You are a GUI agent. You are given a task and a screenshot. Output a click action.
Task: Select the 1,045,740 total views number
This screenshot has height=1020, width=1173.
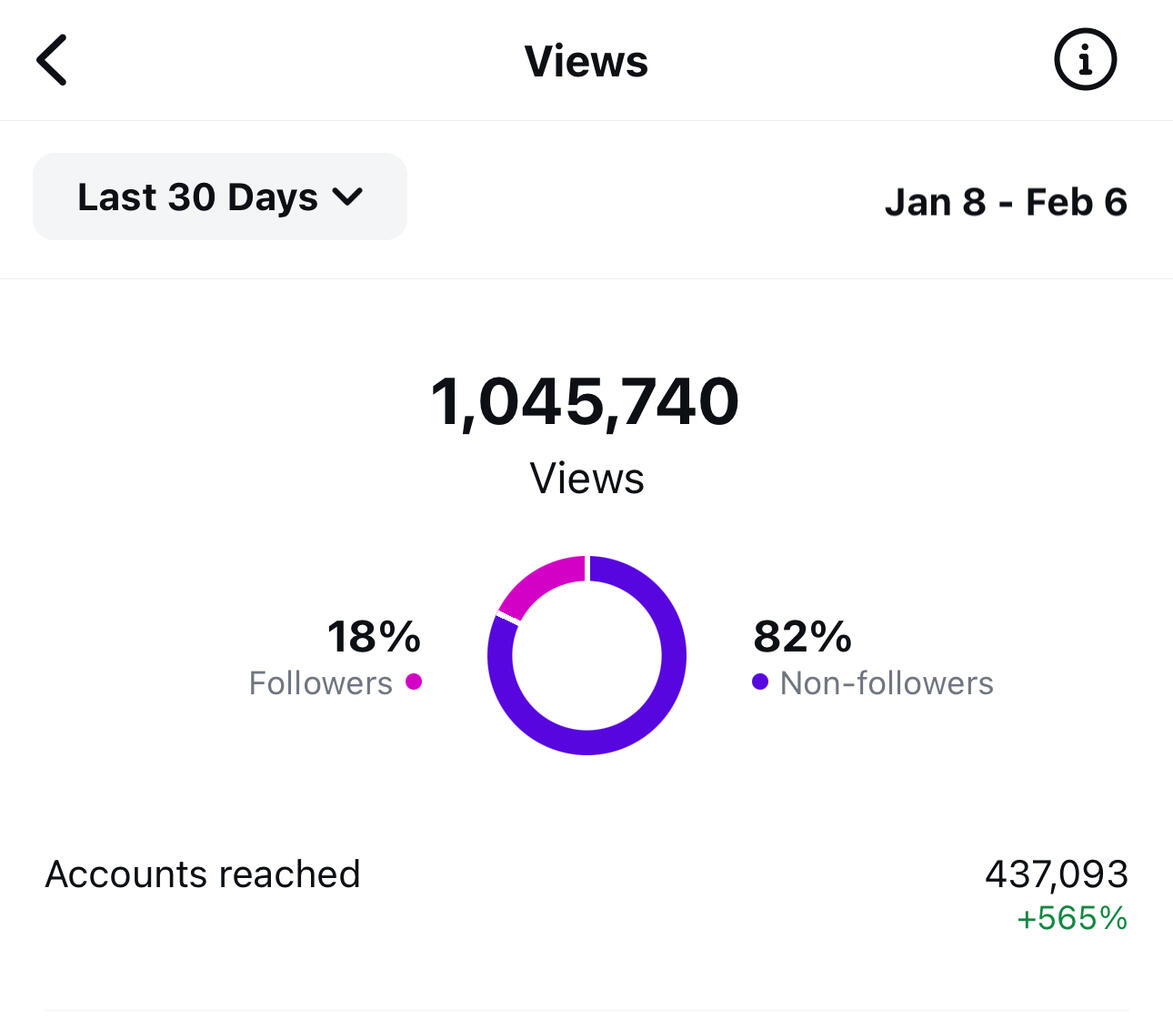click(x=585, y=402)
